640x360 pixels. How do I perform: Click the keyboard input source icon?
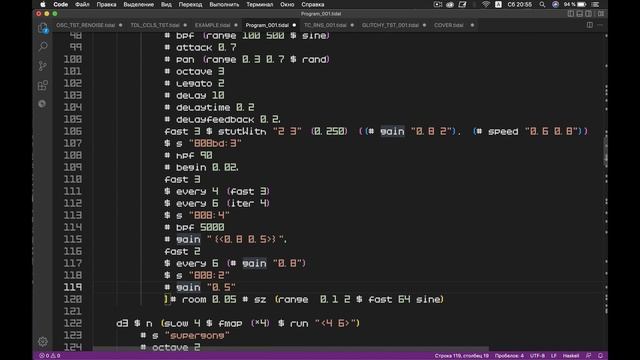(498, 4)
